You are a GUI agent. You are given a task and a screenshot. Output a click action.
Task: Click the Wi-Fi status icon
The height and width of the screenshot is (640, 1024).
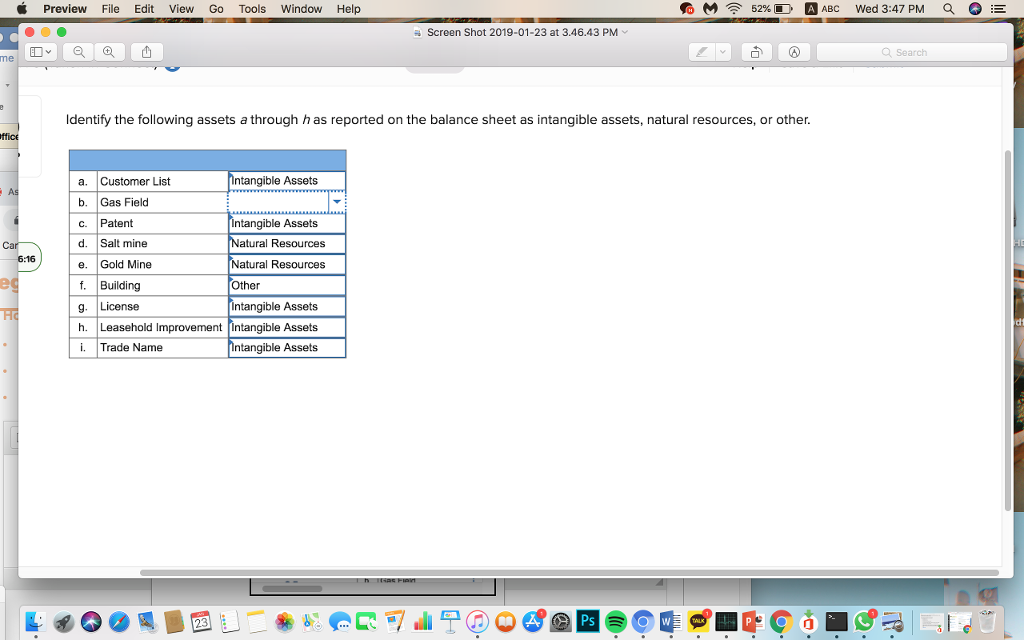point(734,9)
